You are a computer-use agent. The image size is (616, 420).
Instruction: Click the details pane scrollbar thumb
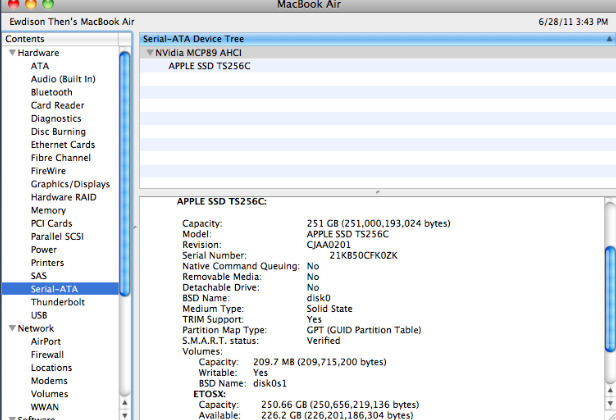610,299
